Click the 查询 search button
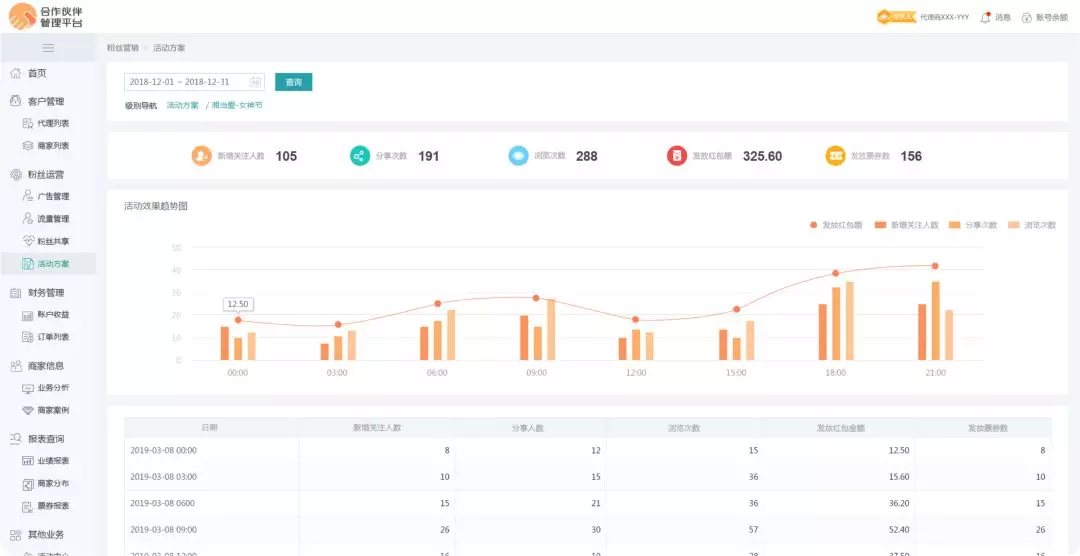Screen dimensions: 1080x556 pyautogui.click(x=293, y=82)
